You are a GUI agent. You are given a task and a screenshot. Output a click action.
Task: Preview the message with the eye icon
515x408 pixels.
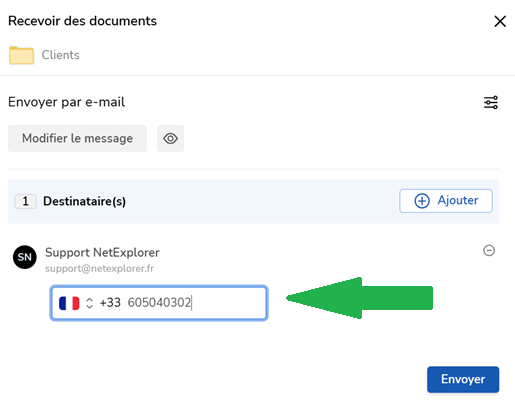(x=170, y=138)
